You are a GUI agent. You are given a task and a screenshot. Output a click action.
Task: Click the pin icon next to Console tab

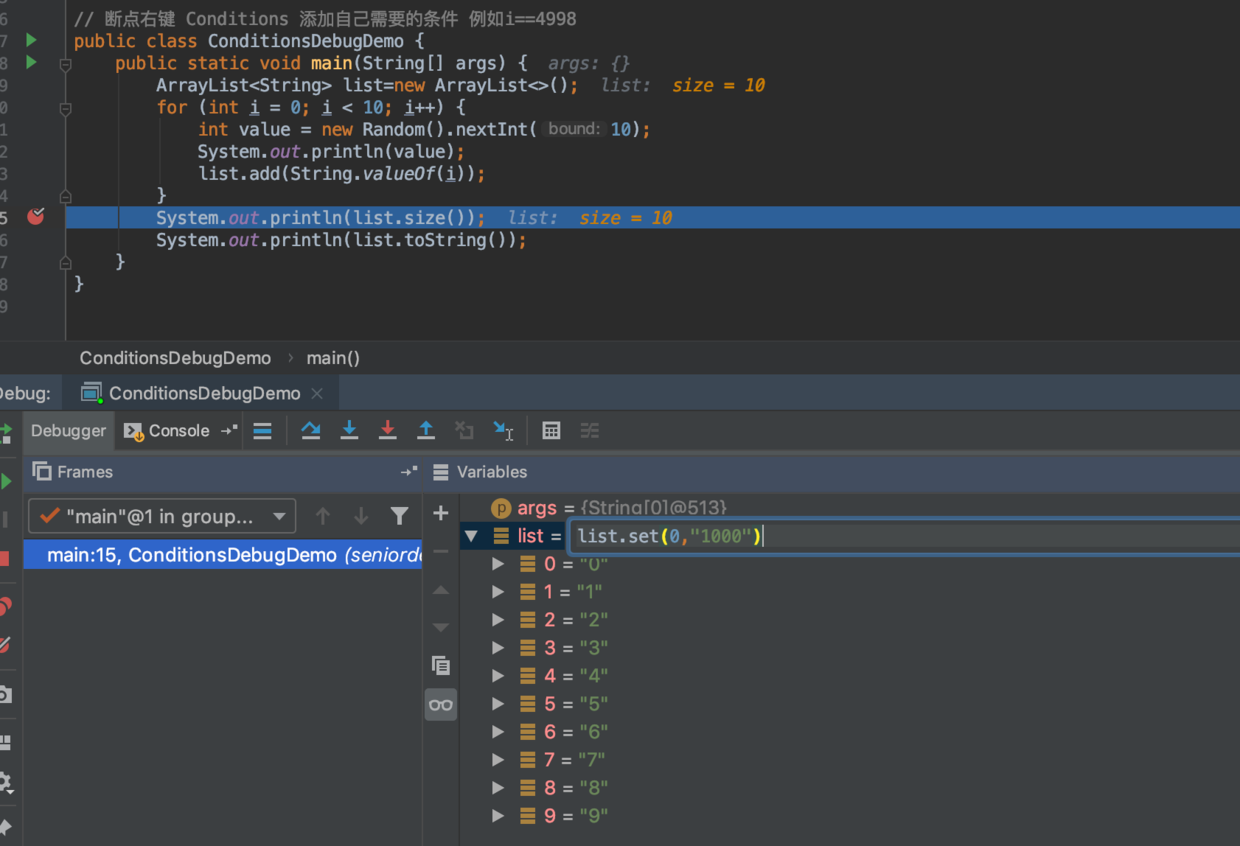click(x=229, y=430)
